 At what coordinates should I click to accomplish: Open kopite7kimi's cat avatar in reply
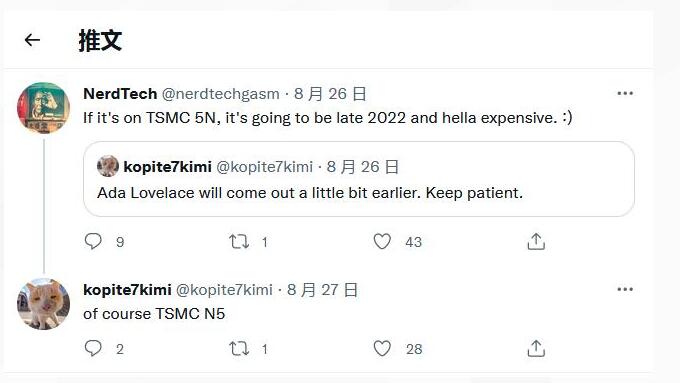tap(43, 304)
